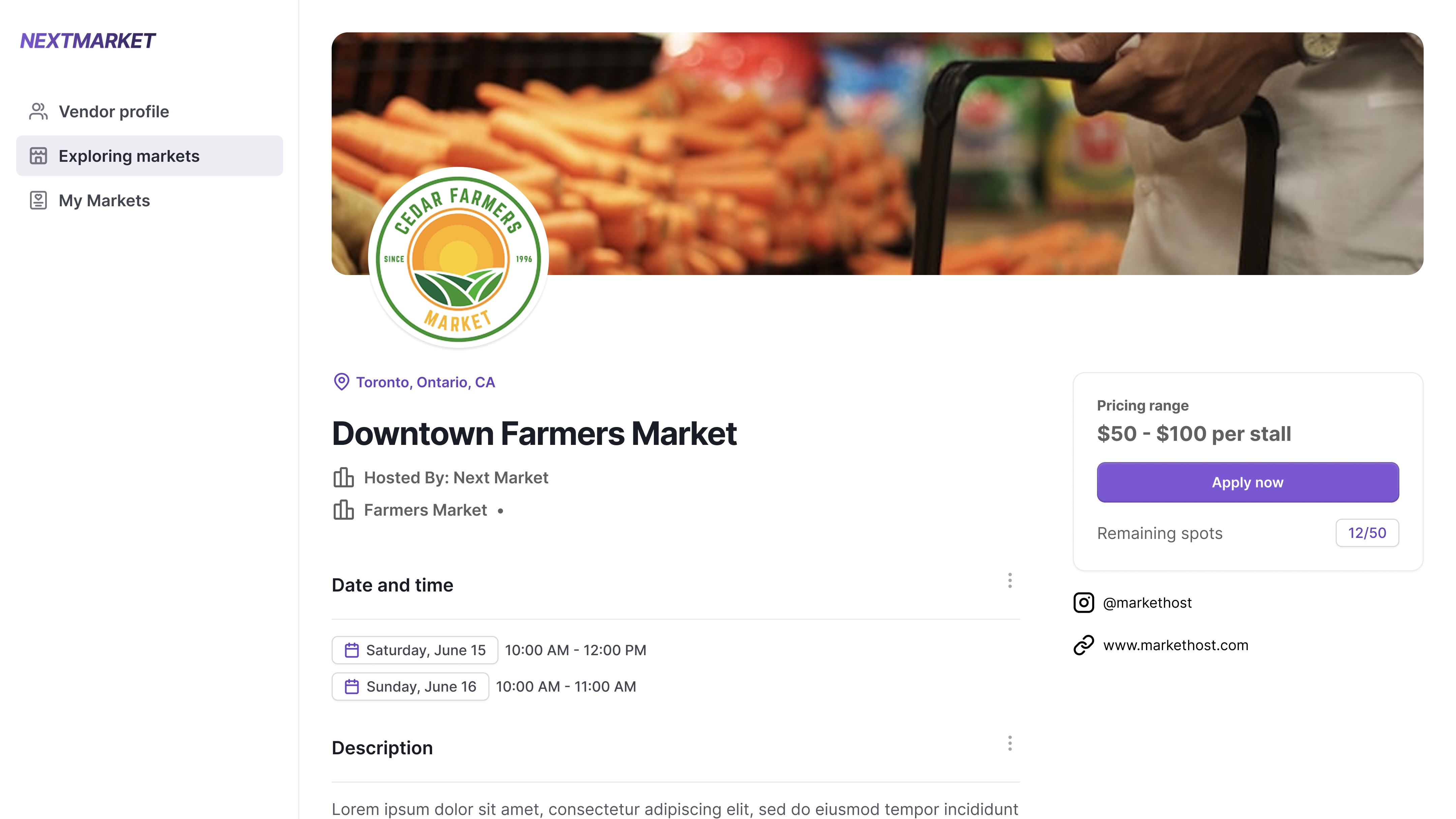The image size is (1456, 819).
Task: Open the Toronto, Ontario, CA location link
Action: coord(424,382)
